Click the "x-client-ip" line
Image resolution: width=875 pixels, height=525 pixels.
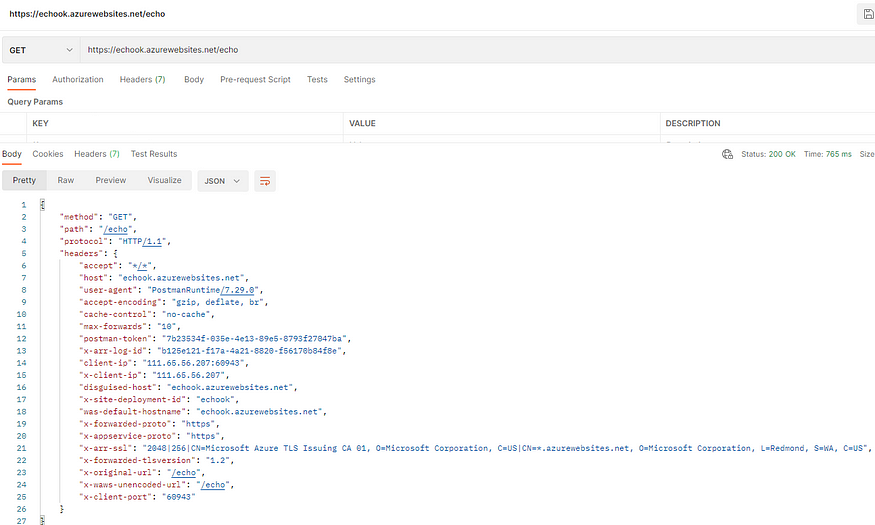point(154,375)
